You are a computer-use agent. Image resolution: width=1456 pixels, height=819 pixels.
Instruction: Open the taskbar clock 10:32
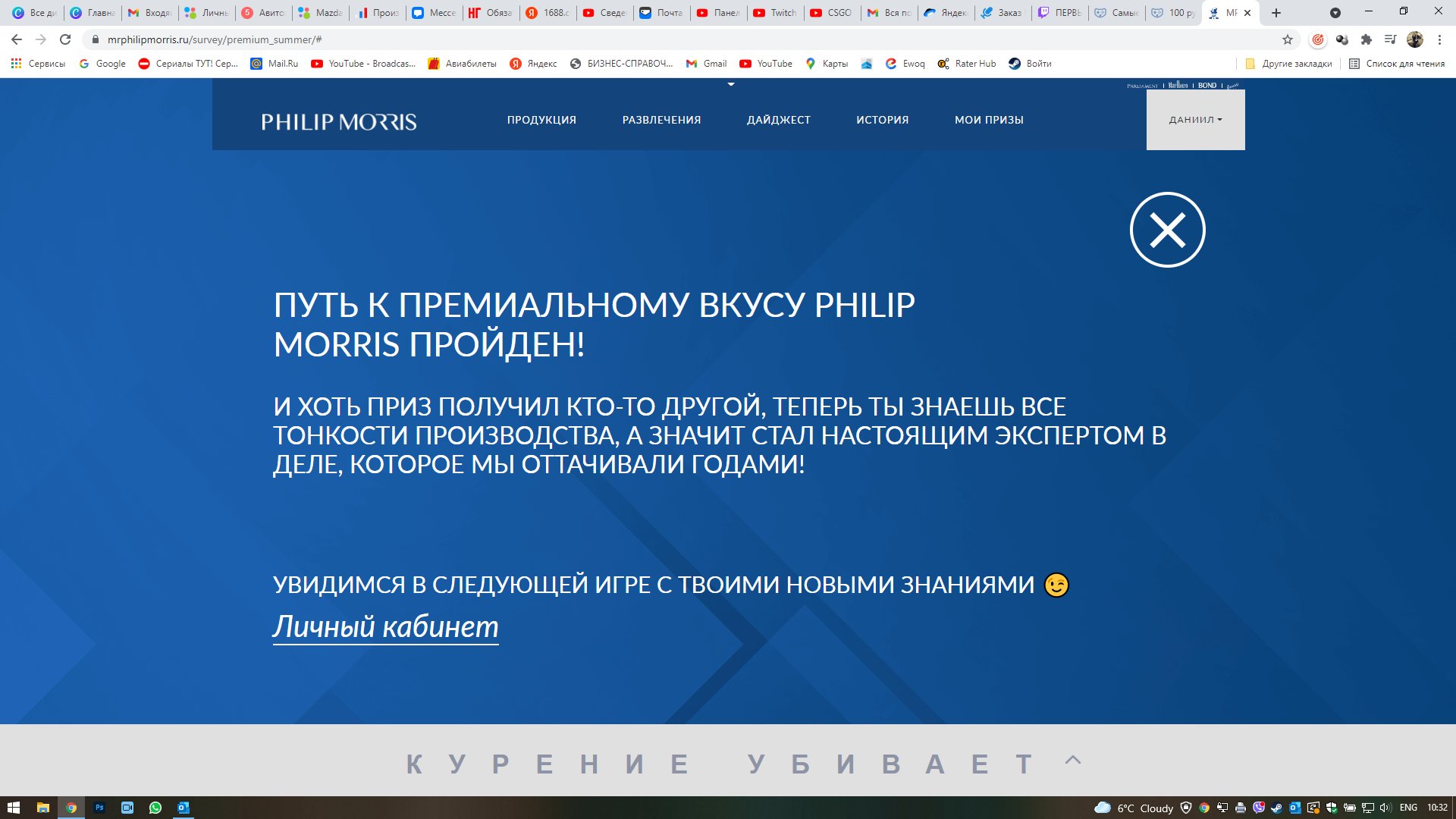pos(1437,808)
